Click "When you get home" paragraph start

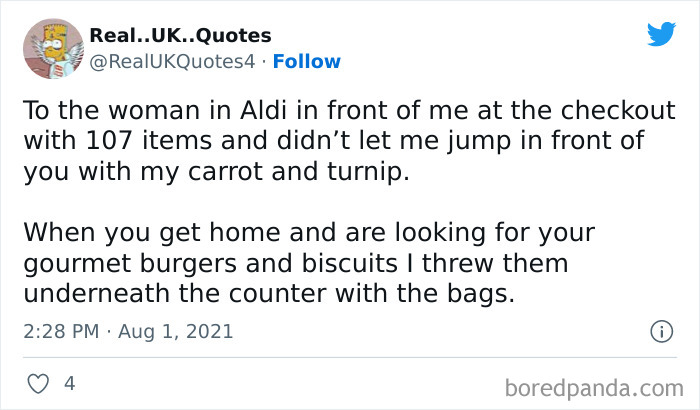coord(152,233)
